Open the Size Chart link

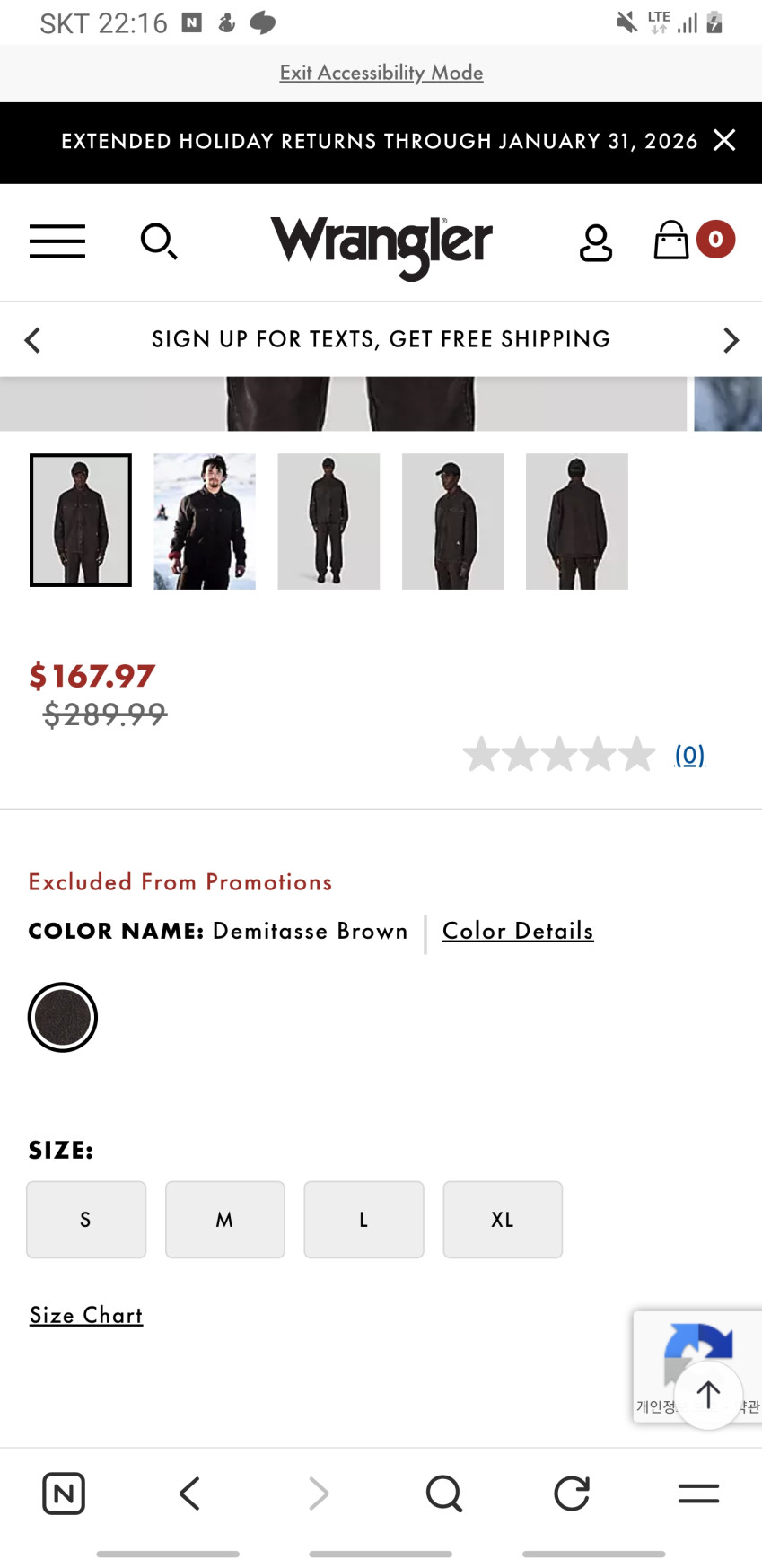point(86,1315)
